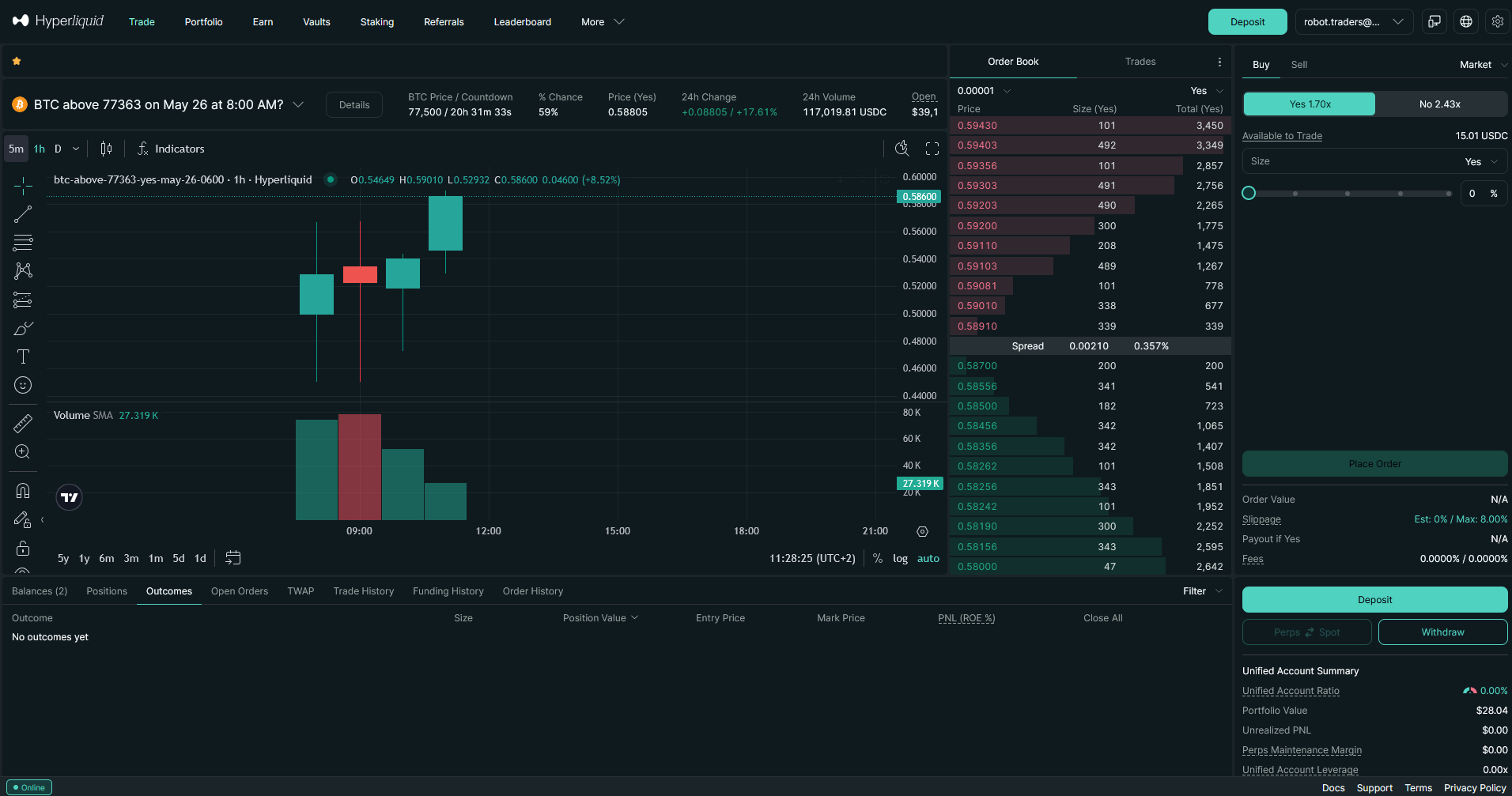Open the go-to-date calendar icon

232,558
